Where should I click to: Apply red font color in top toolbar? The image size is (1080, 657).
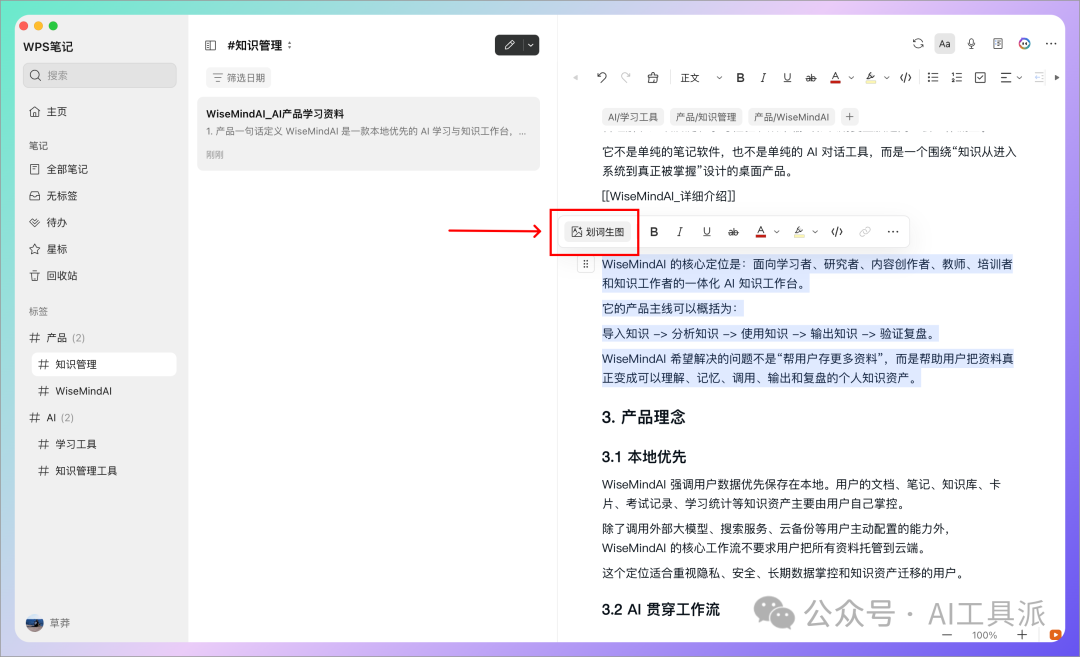[x=835, y=78]
